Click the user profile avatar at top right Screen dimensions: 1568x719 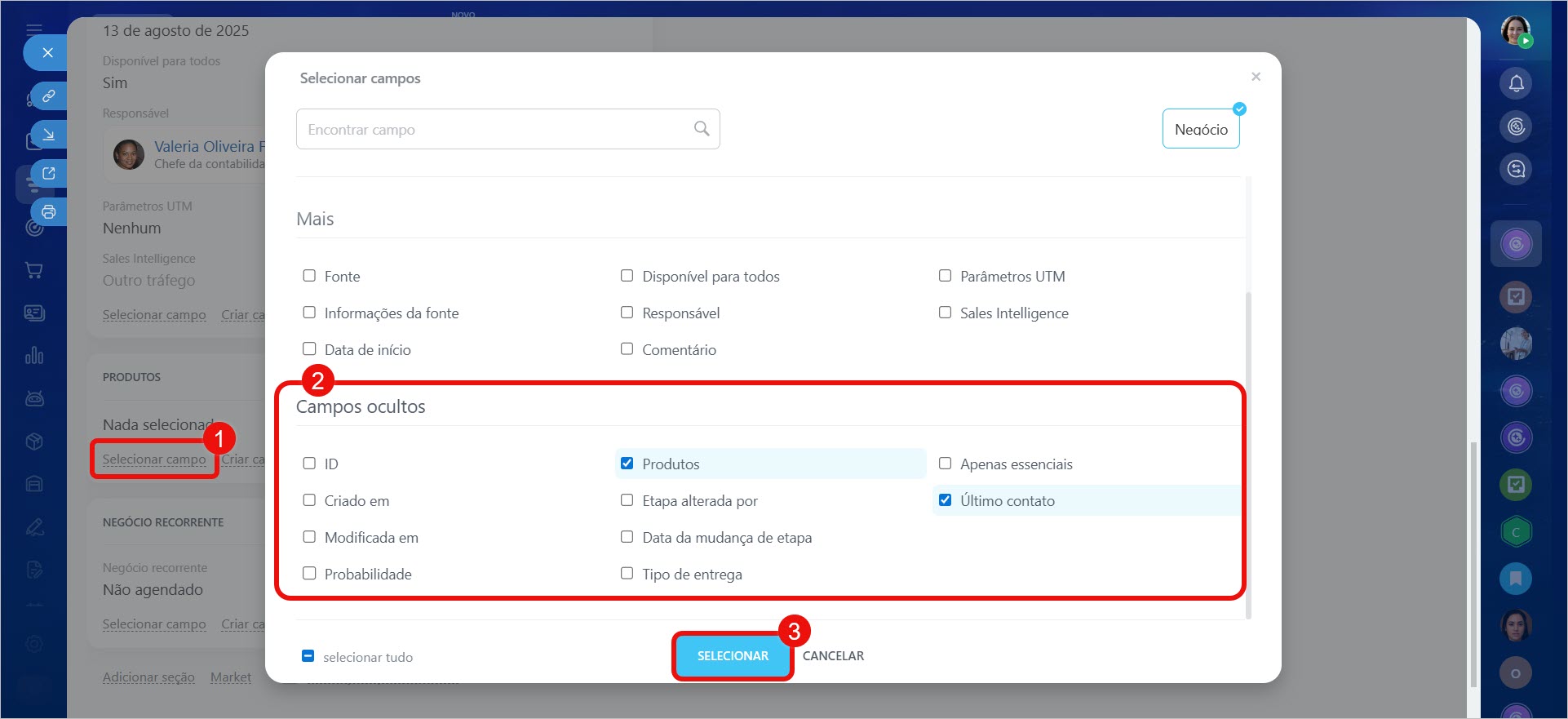[x=1516, y=31]
